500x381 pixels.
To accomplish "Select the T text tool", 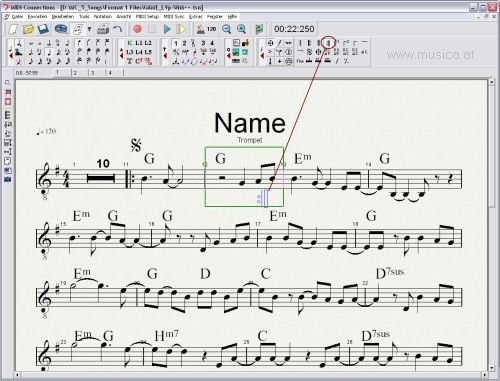I will pyautogui.click(x=130, y=61).
